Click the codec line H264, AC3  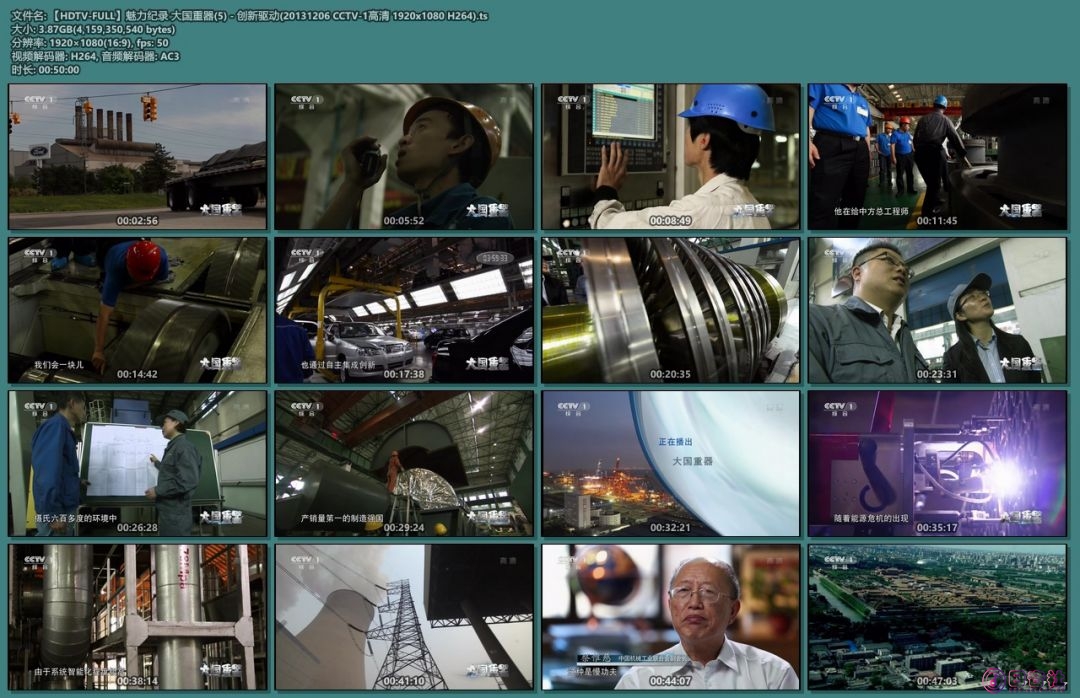[95, 56]
